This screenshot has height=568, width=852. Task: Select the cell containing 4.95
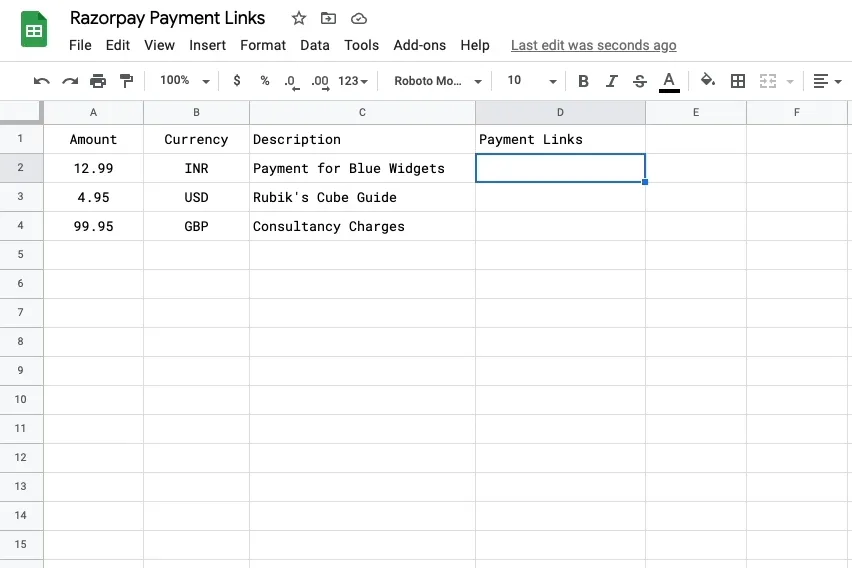93,197
